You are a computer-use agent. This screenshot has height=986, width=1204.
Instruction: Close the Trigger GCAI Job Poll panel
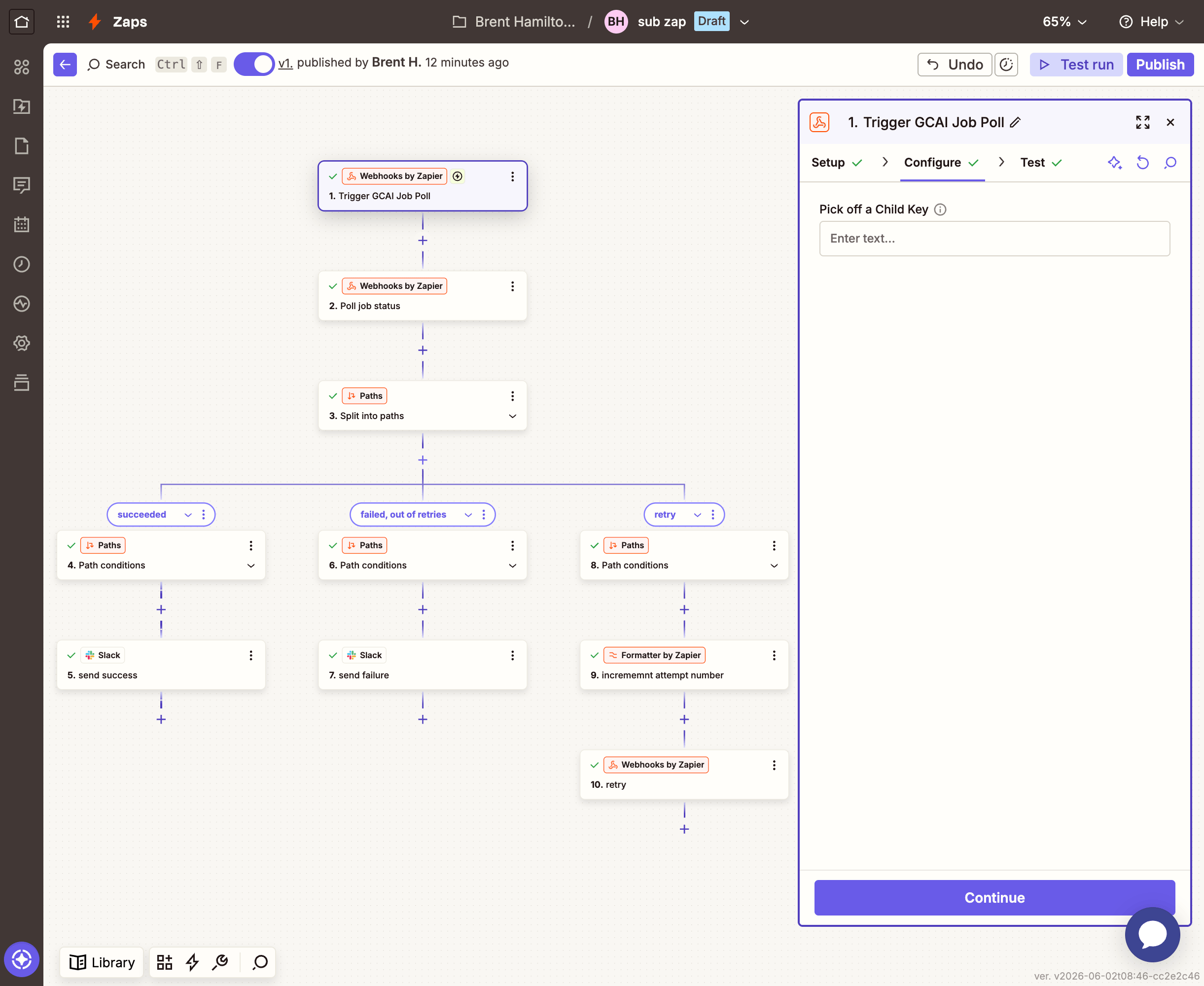(x=1170, y=122)
